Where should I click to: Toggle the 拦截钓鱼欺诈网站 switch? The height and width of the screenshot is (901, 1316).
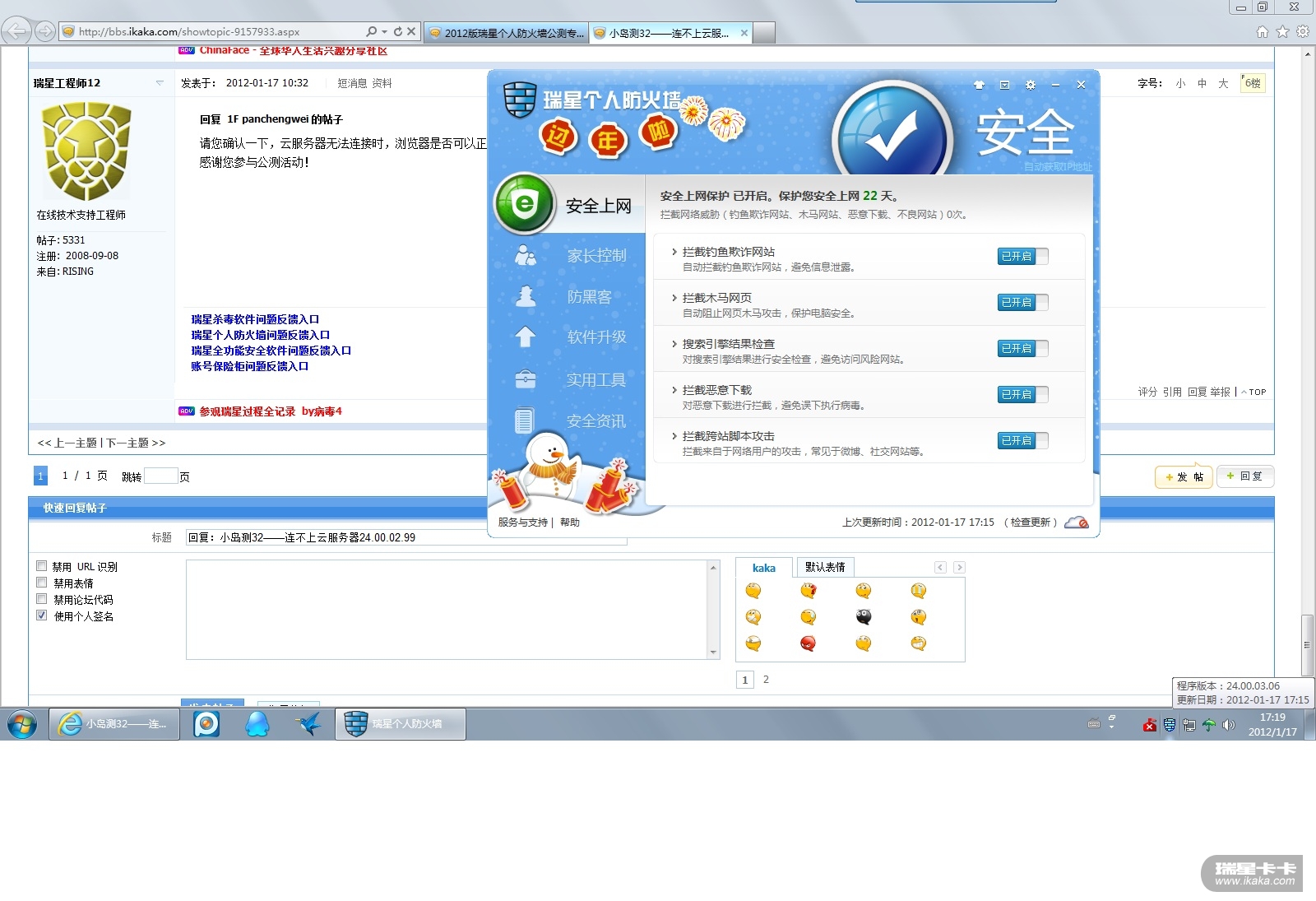(x=1023, y=257)
